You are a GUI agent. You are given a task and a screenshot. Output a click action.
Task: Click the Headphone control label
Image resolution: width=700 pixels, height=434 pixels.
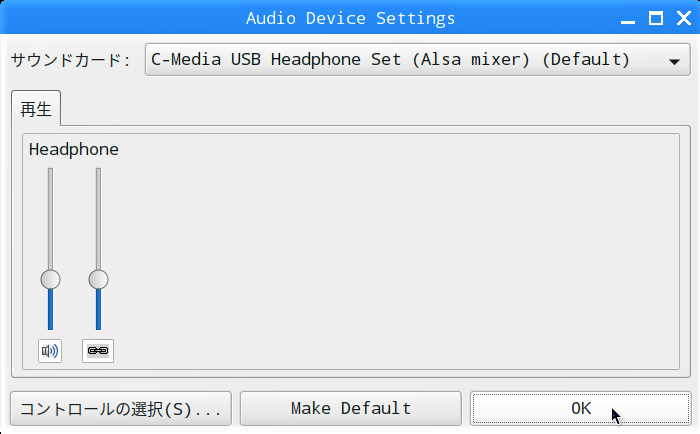[74, 149]
